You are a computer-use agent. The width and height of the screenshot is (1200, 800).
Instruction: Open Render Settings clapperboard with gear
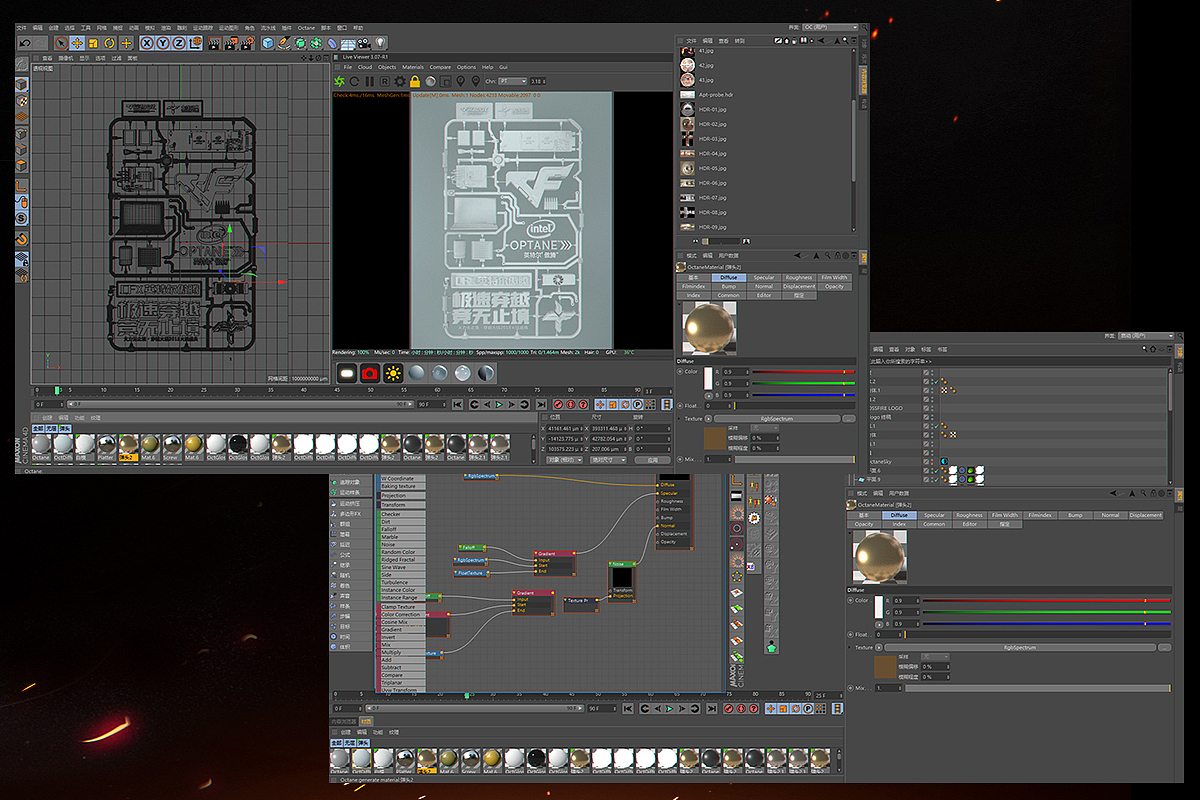[x=248, y=43]
